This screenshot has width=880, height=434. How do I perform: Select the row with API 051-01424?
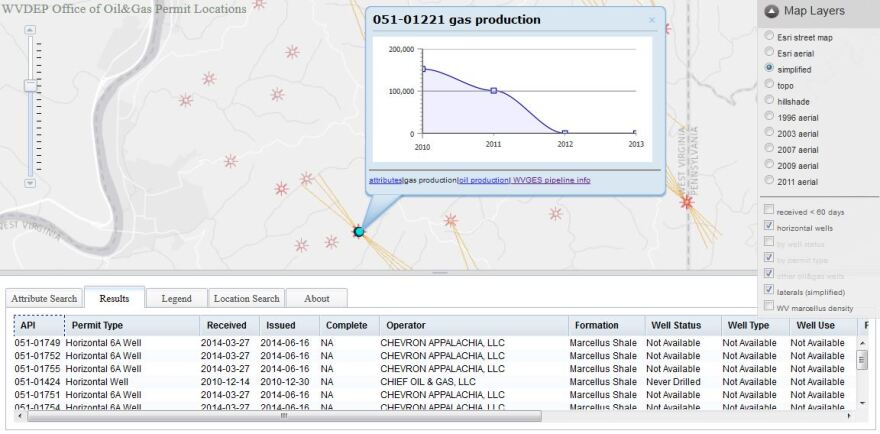pos(435,382)
